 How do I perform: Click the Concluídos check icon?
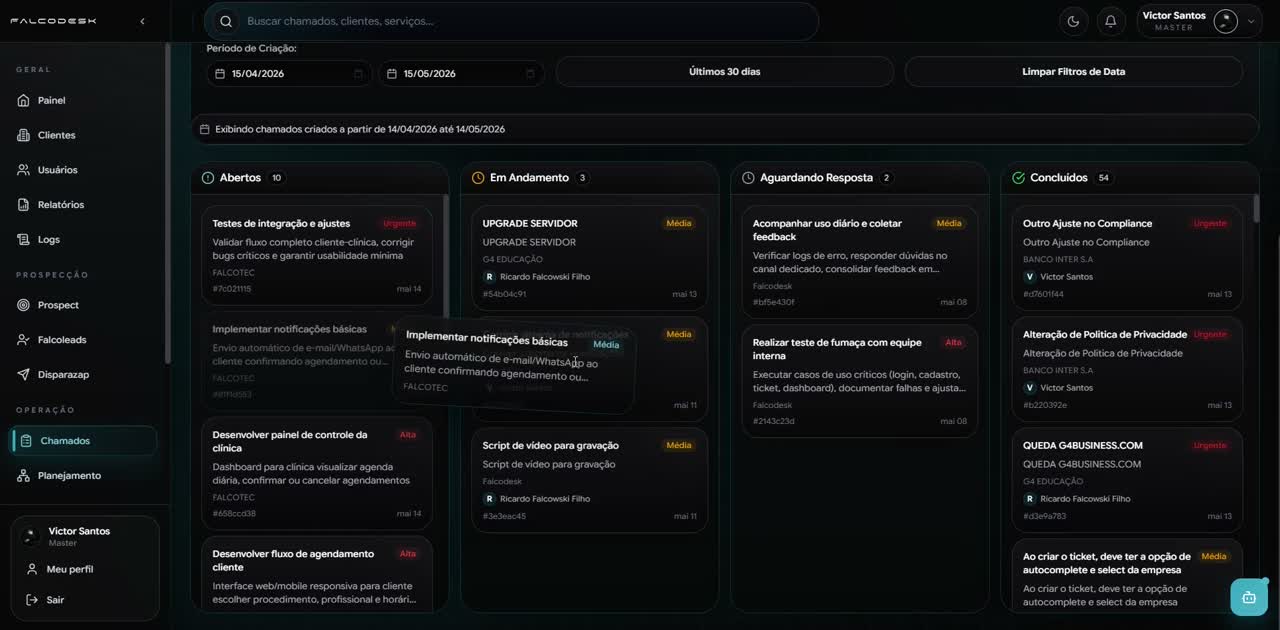point(1018,178)
